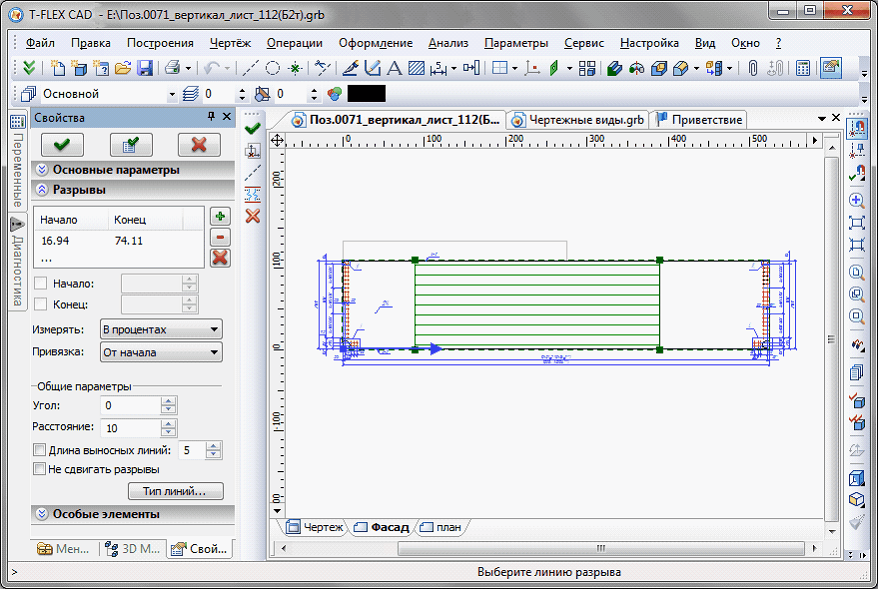Open the Файл menu
This screenshot has height=590, width=879.
[x=40, y=43]
